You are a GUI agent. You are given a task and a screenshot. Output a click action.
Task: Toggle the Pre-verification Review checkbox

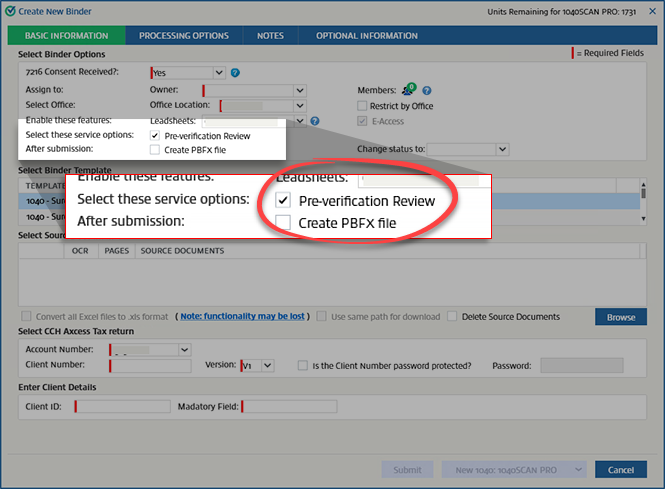pos(155,135)
